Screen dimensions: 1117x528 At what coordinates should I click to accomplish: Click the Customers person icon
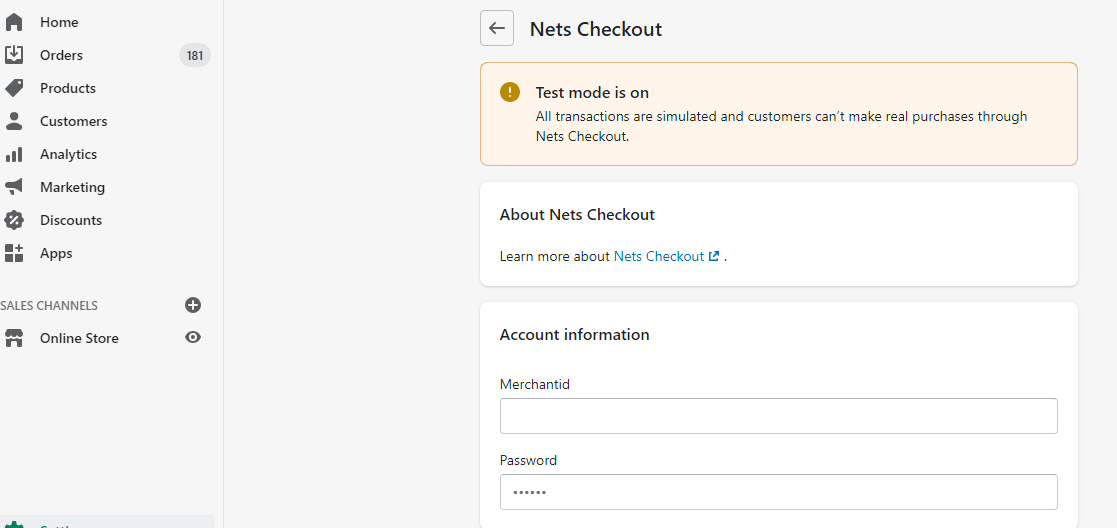(x=14, y=121)
